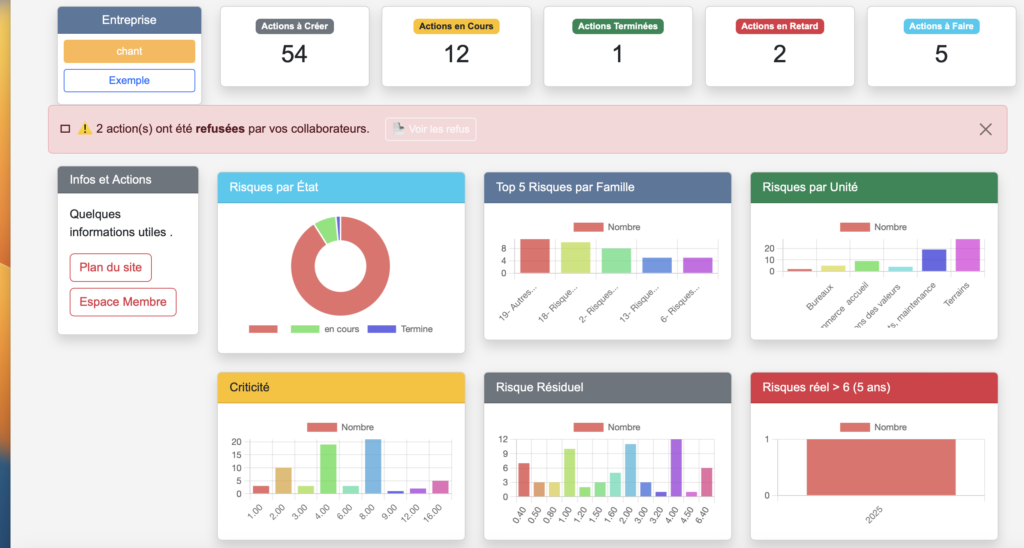Select the orange 'chant' company button
The width and height of the screenshot is (1024, 548).
click(129, 51)
